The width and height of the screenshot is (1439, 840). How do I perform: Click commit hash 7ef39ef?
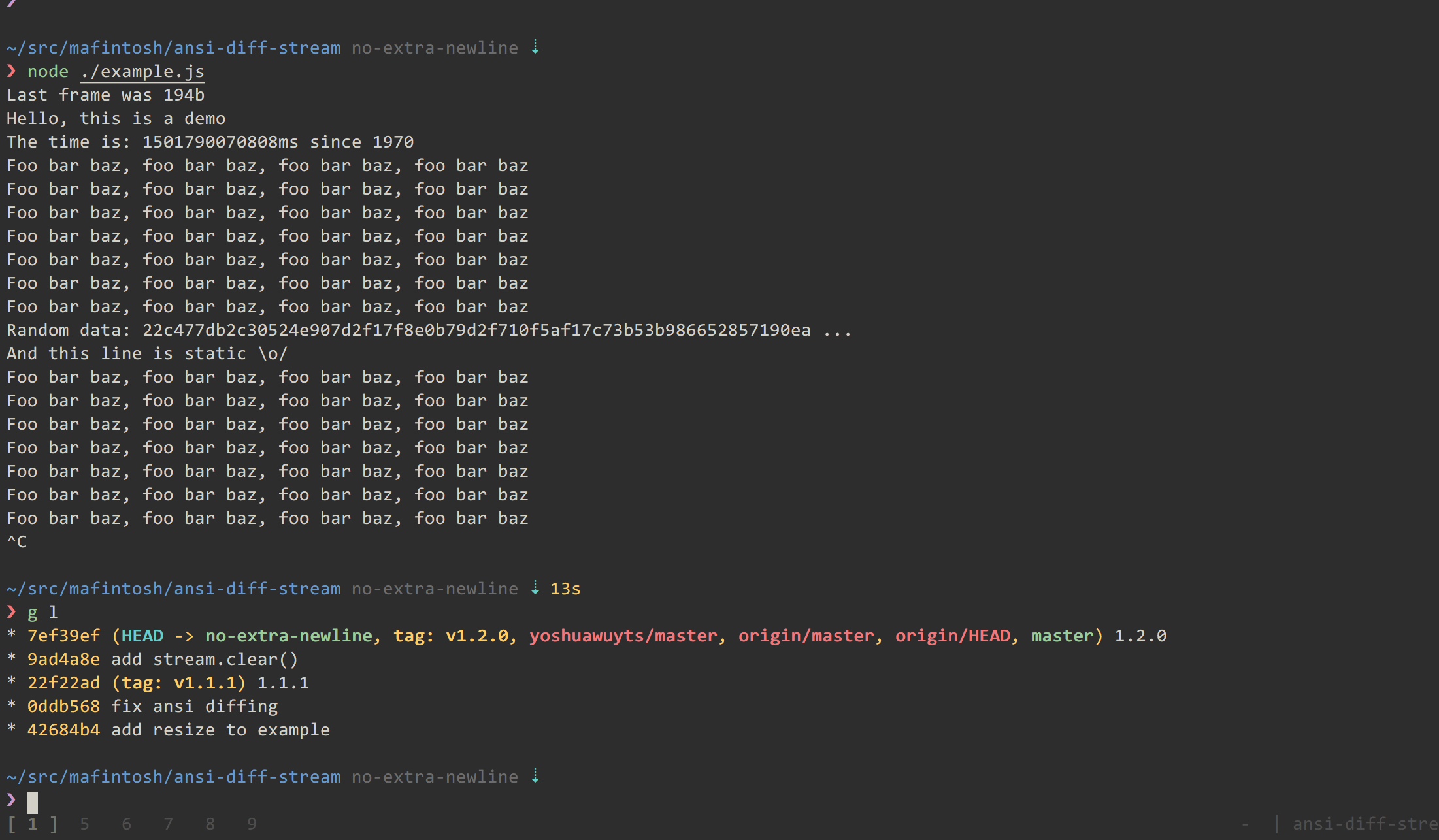(x=63, y=636)
